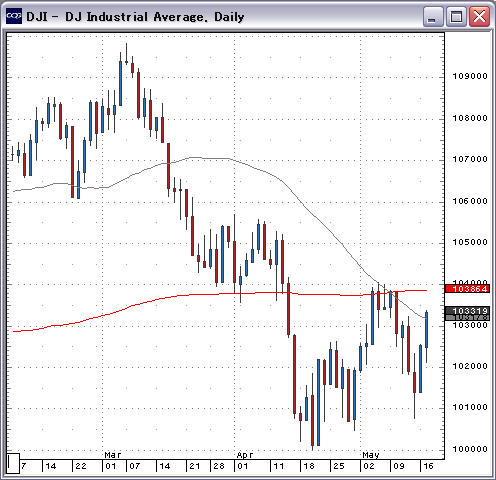Viewport: 496px width, 480px height.
Task: Click the May month label on time axis
Action: coord(371,455)
